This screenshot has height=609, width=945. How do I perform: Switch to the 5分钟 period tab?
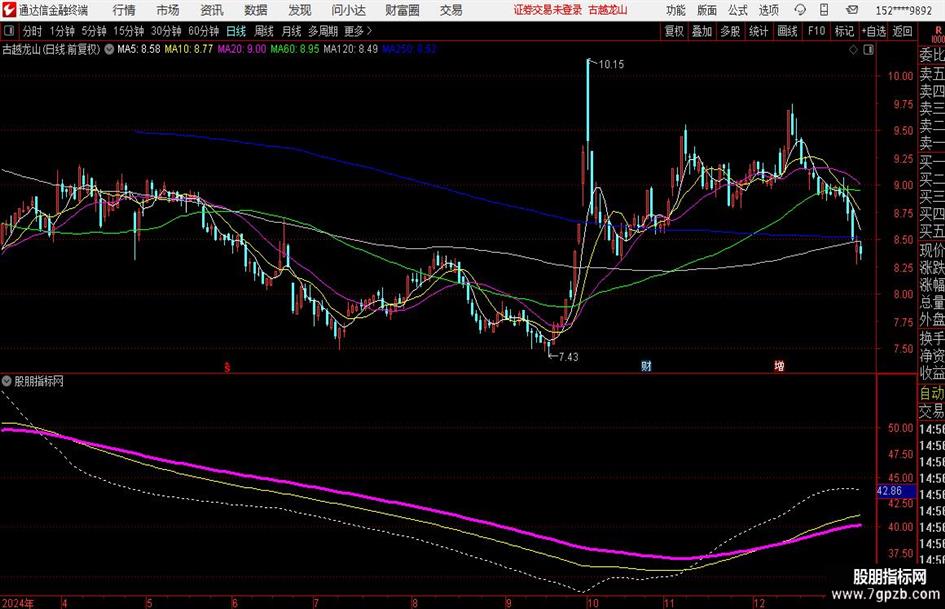point(94,31)
